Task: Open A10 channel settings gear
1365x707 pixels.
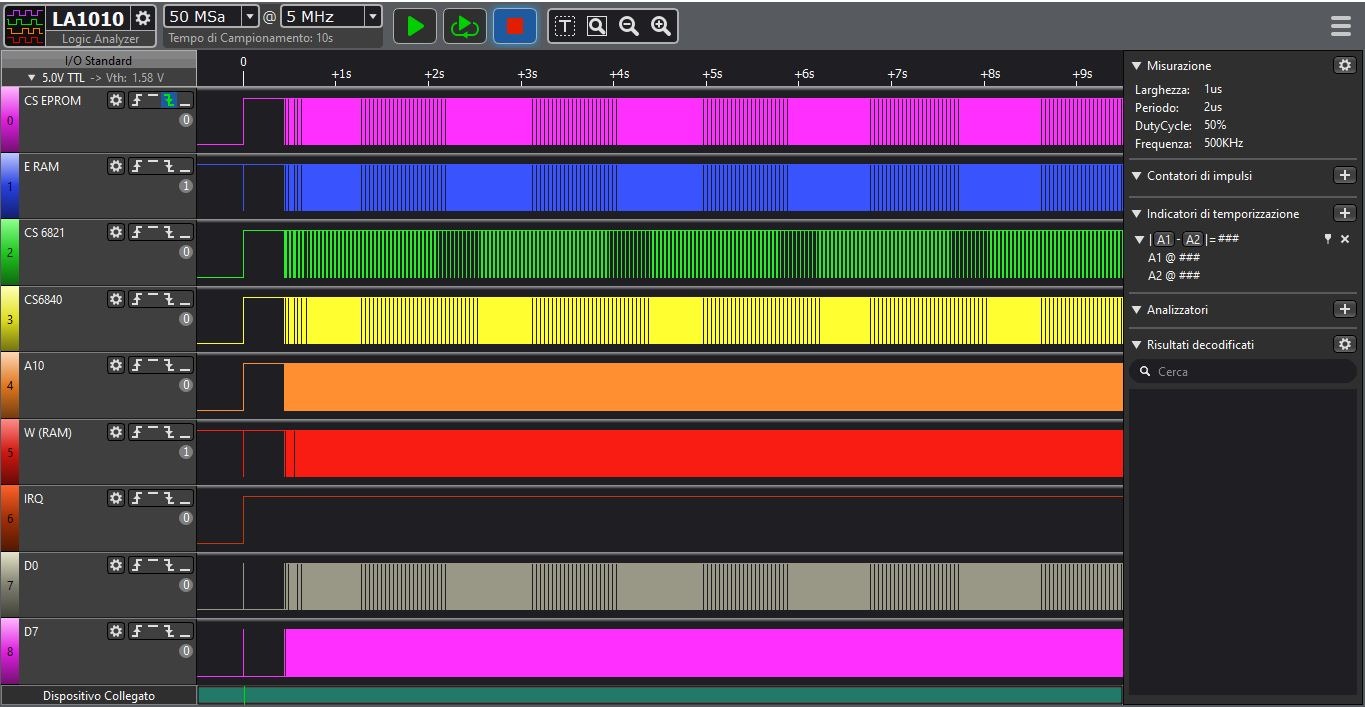Action: tap(116, 365)
